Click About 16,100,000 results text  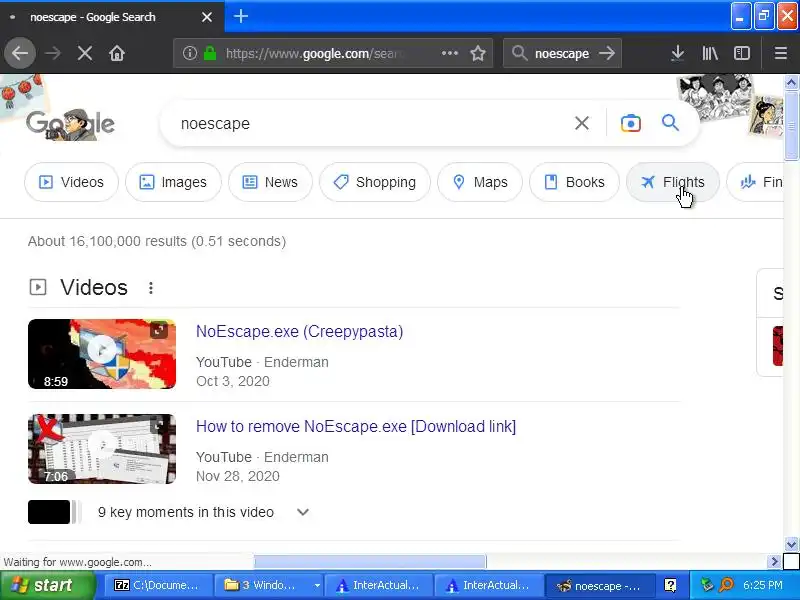click(x=157, y=241)
